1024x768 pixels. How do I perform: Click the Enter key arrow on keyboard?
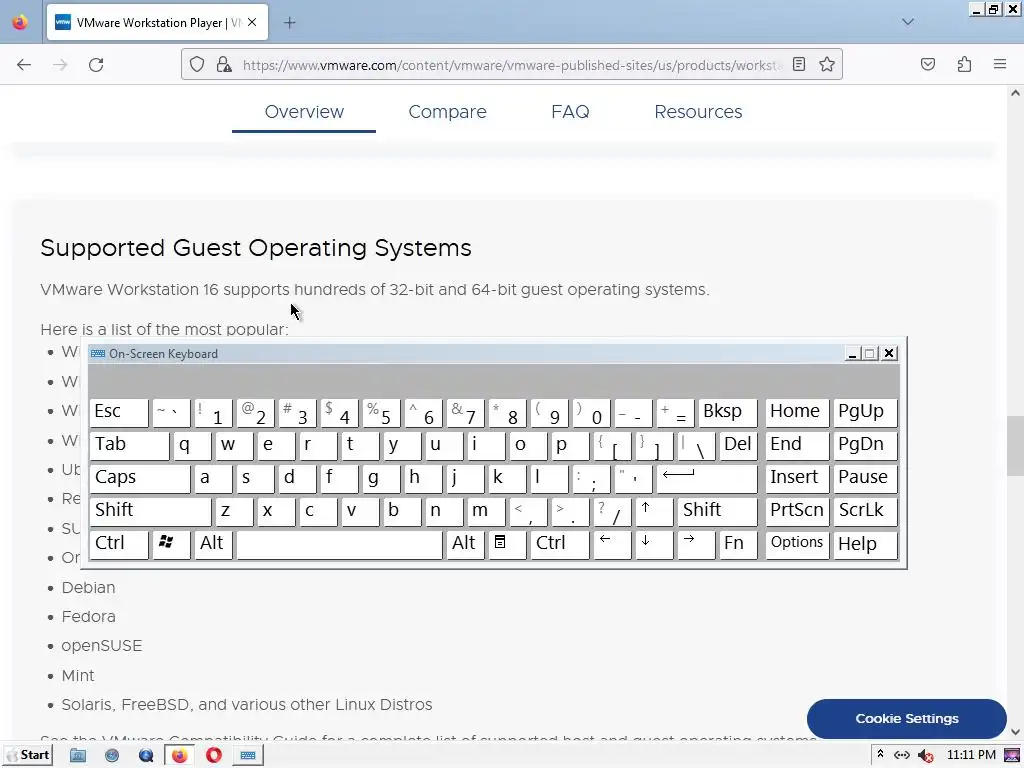pyautogui.click(x=707, y=478)
